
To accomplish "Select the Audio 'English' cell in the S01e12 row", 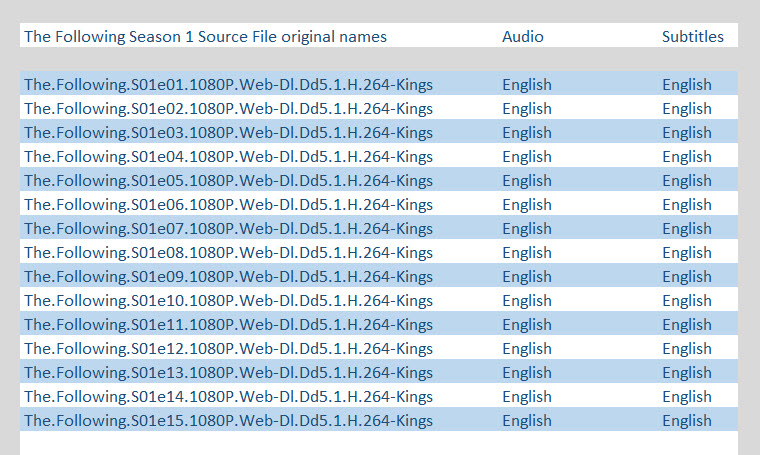I will click(x=527, y=348).
